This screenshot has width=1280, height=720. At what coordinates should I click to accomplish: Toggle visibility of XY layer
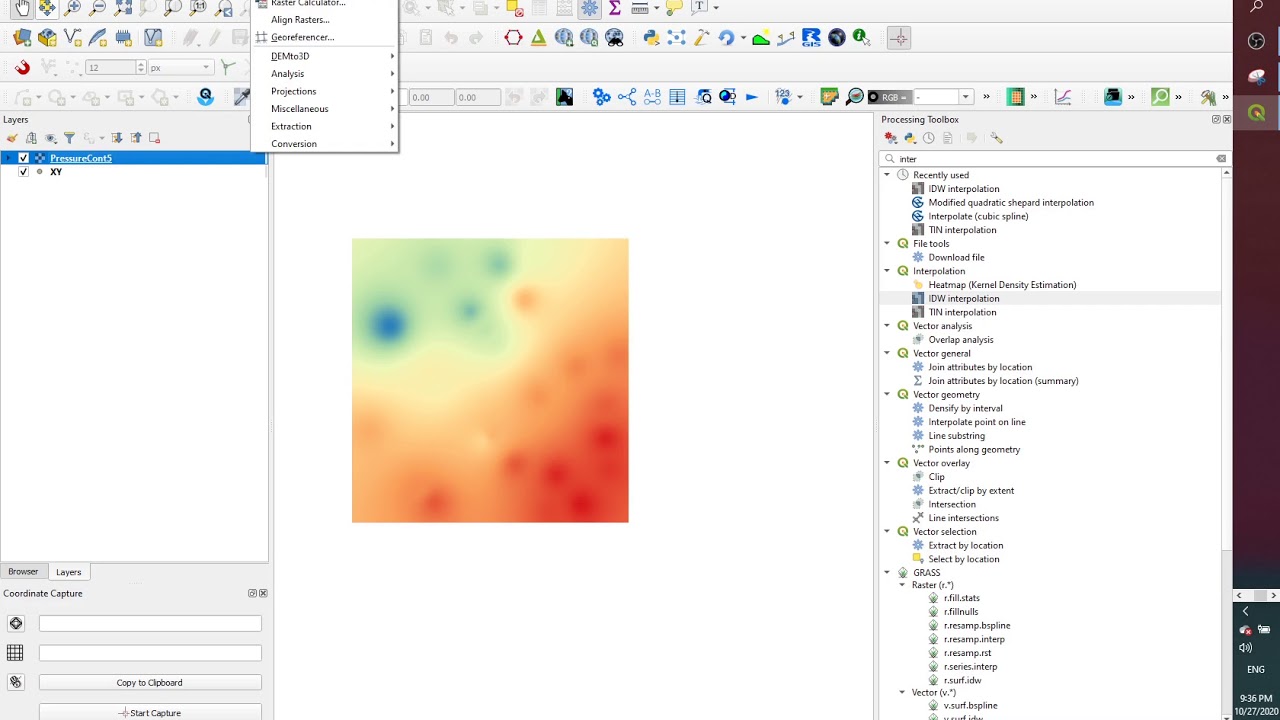(24, 172)
